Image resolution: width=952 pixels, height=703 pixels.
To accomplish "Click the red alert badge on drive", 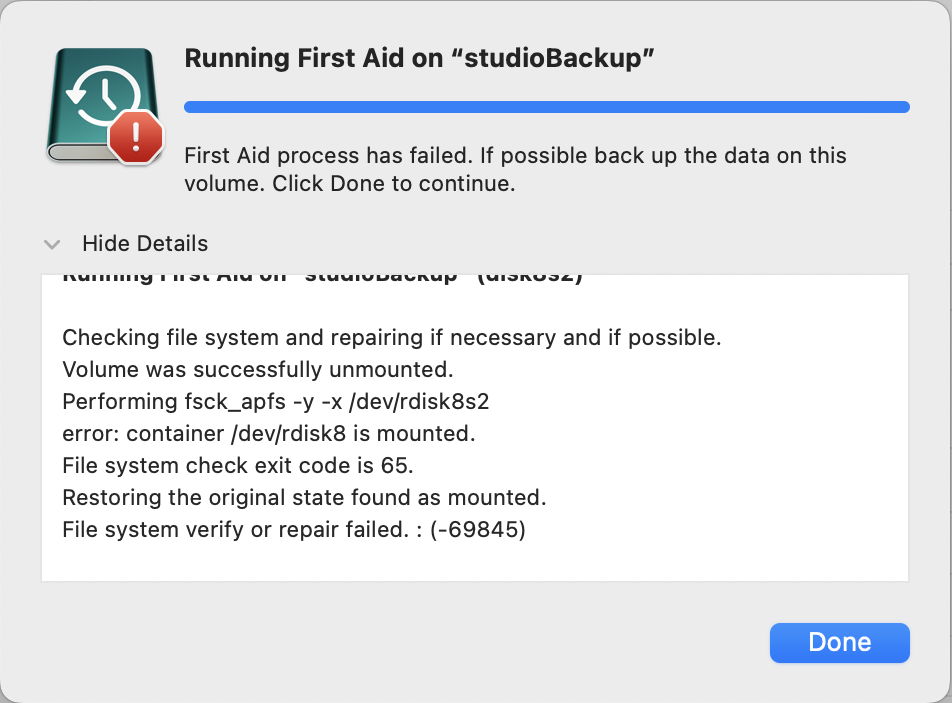I will point(135,136).
